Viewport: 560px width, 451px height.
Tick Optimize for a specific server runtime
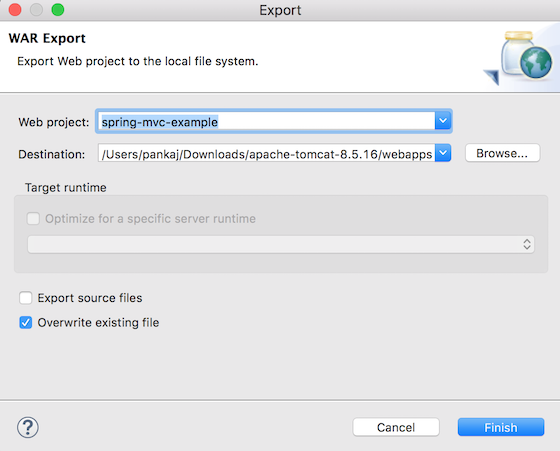click(33, 219)
